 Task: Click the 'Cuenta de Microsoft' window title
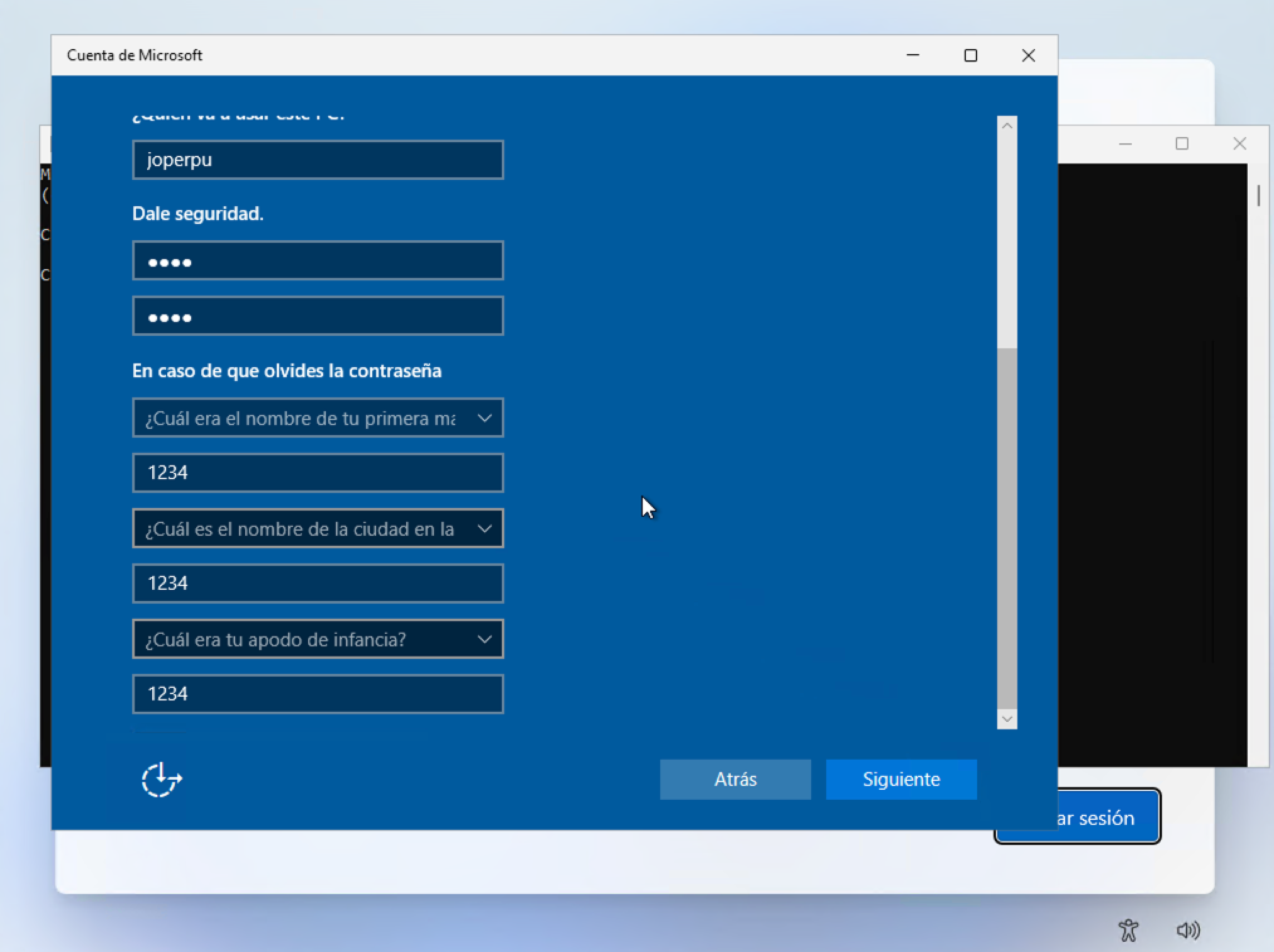coord(135,55)
